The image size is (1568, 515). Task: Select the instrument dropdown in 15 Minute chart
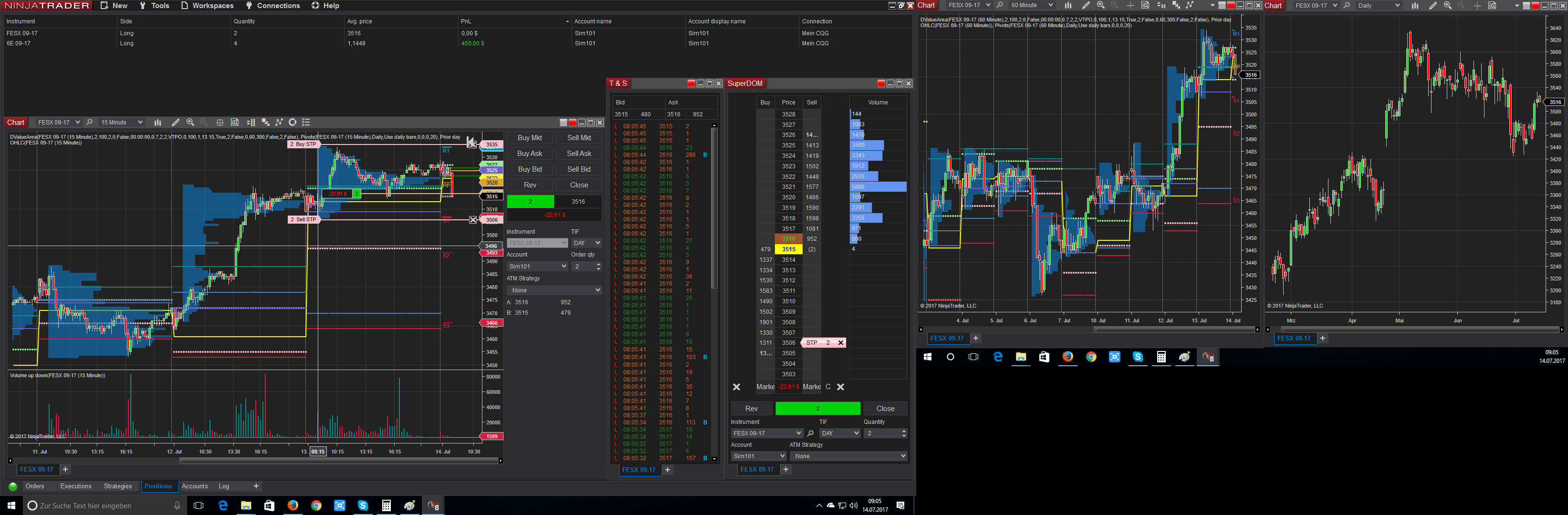[x=58, y=122]
